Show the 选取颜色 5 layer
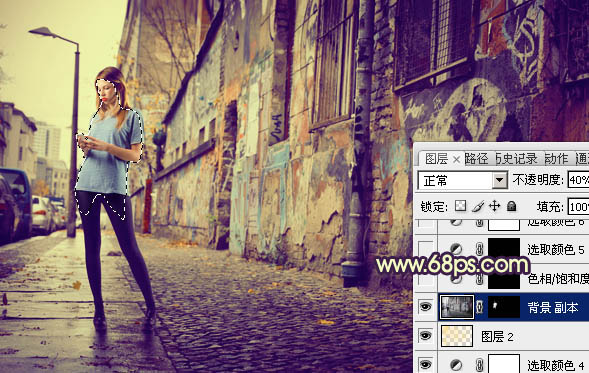589x373 pixels. click(x=426, y=249)
